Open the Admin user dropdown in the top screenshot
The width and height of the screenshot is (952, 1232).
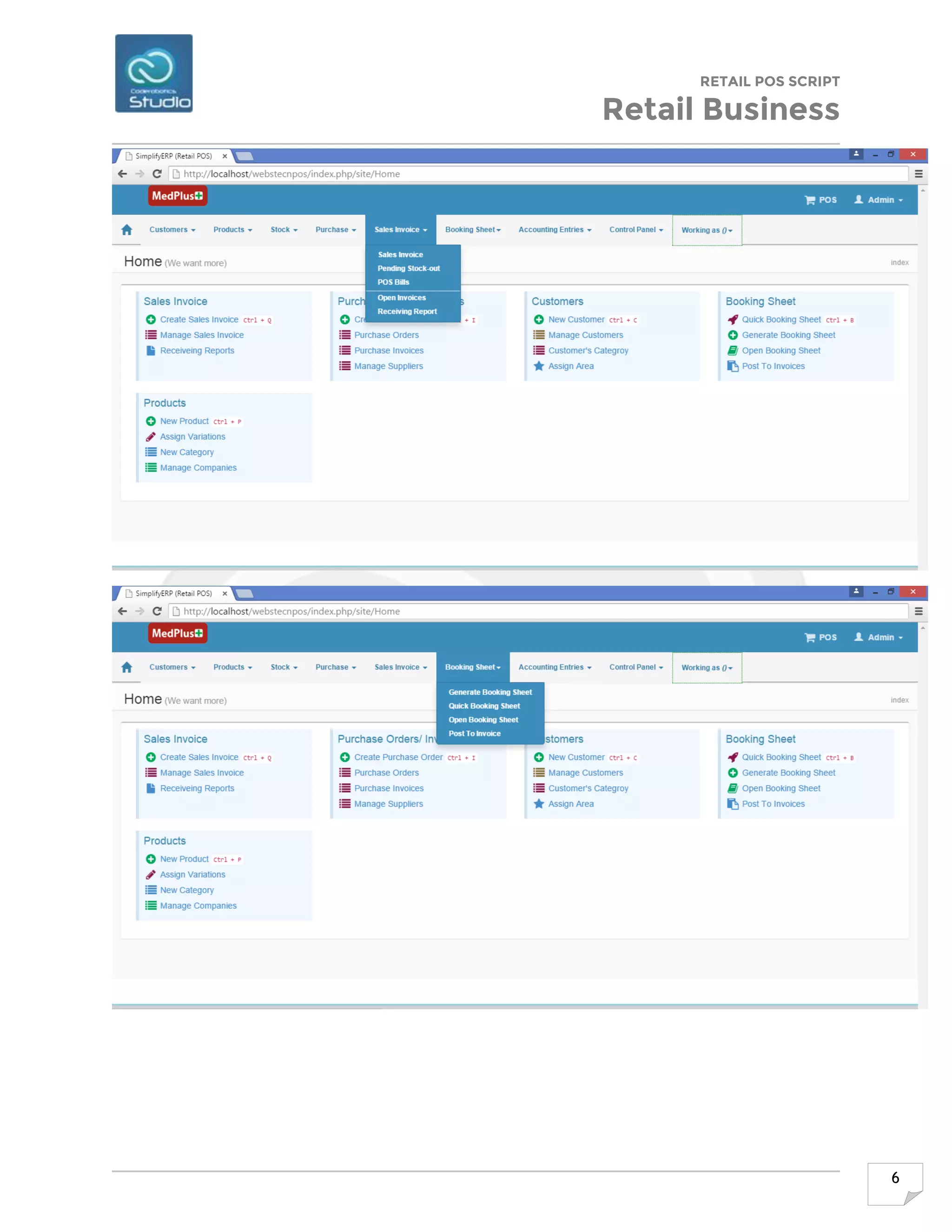pos(878,200)
